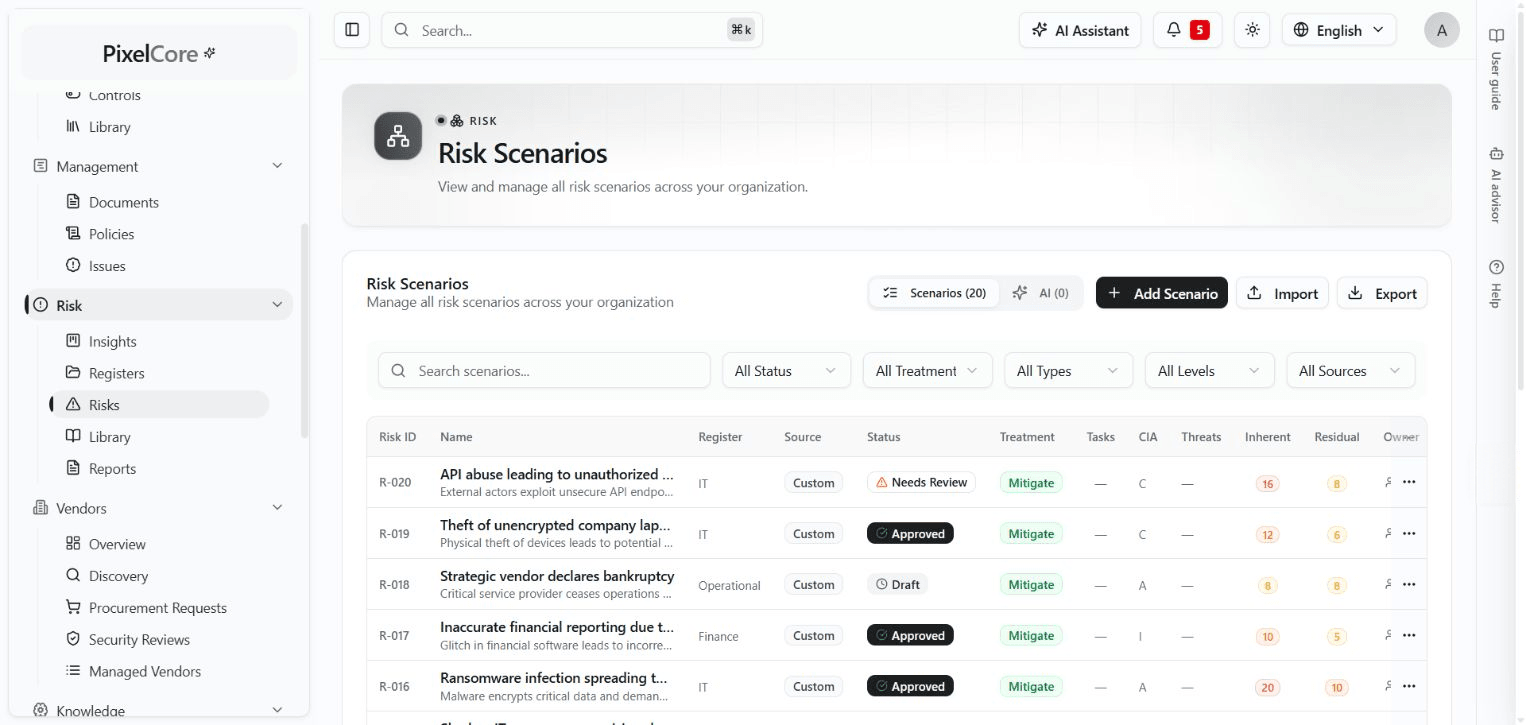The width and height of the screenshot is (1526, 725).
Task: Switch to the AI (0) tab
Action: [x=1040, y=293]
